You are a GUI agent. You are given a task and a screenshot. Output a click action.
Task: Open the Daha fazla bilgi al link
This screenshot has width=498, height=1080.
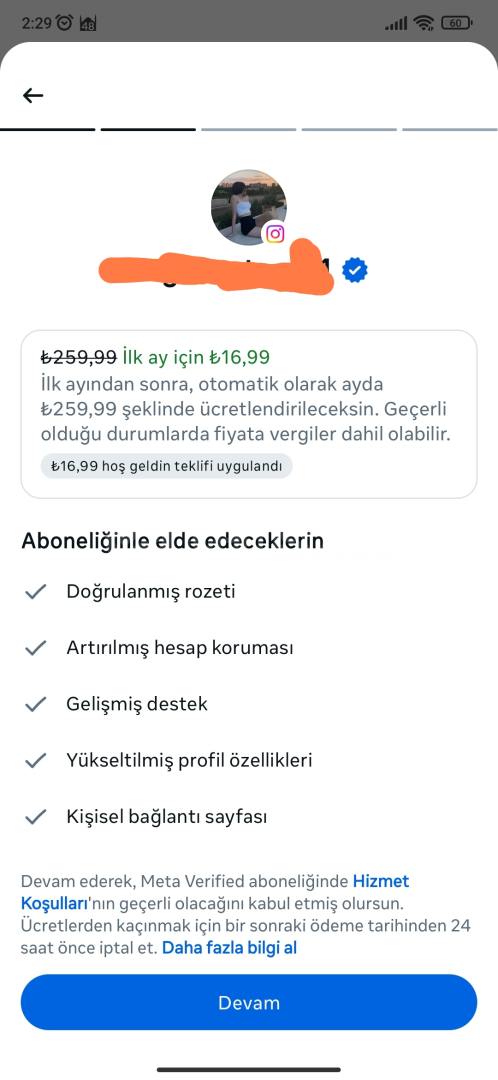229,948
